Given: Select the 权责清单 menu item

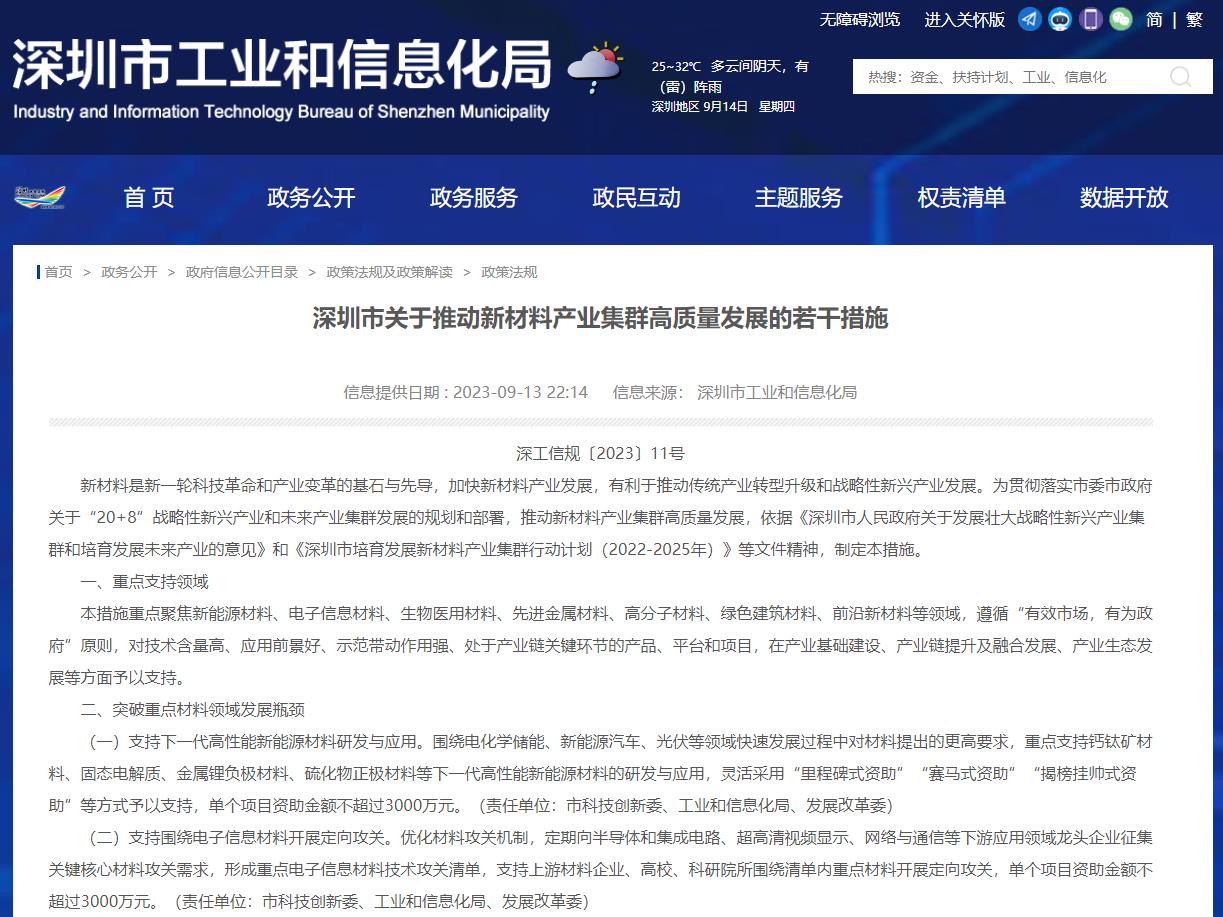Looking at the screenshot, I should point(962,198).
